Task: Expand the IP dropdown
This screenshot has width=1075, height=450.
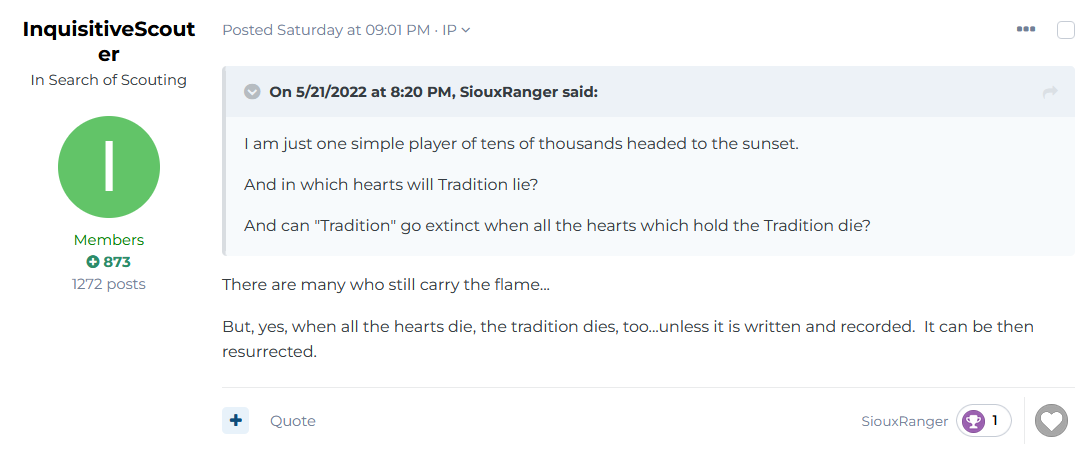Action: click(457, 30)
